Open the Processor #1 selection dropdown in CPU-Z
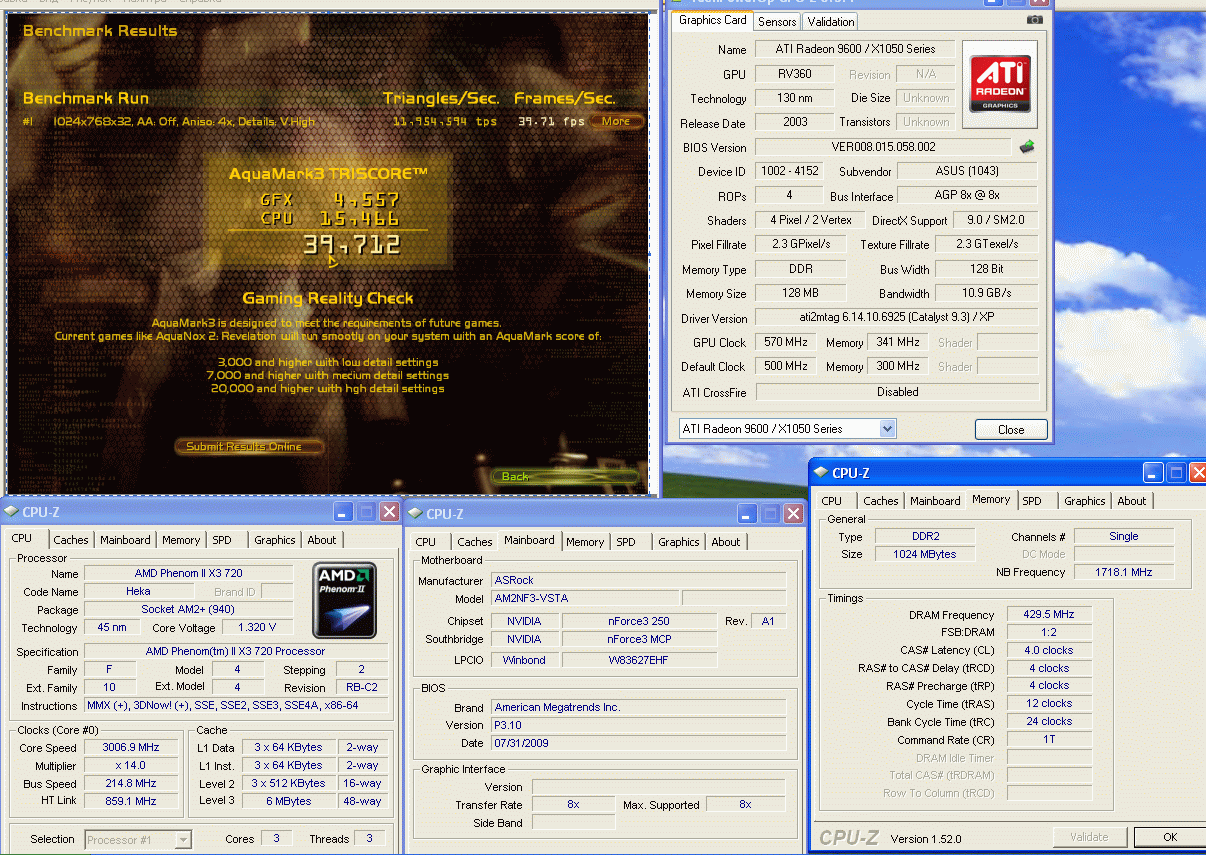The width and height of the screenshot is (1206, 855). tap(183, 840)
